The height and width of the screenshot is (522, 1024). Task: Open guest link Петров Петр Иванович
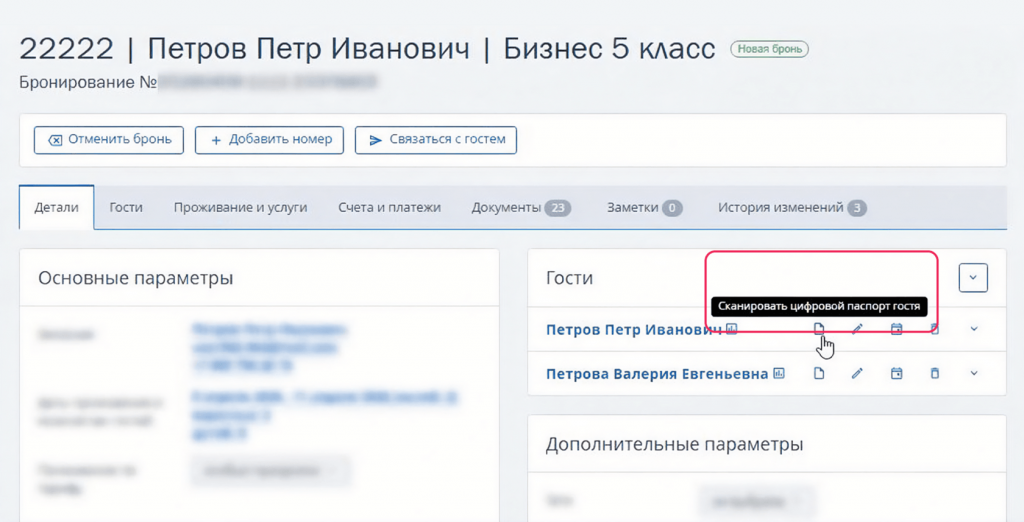(633, 329)
